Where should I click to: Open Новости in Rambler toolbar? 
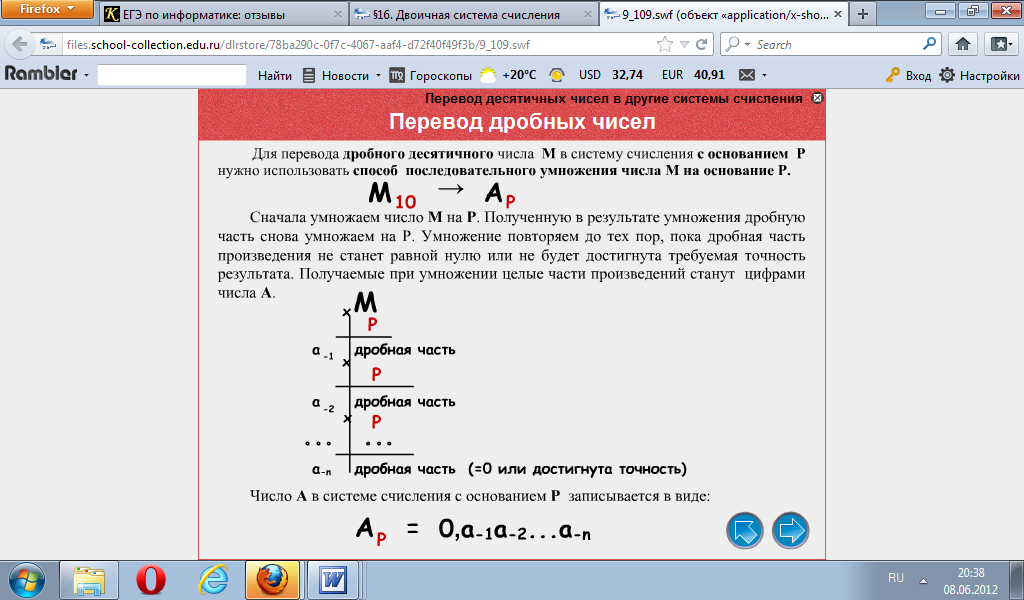[336, 76]
